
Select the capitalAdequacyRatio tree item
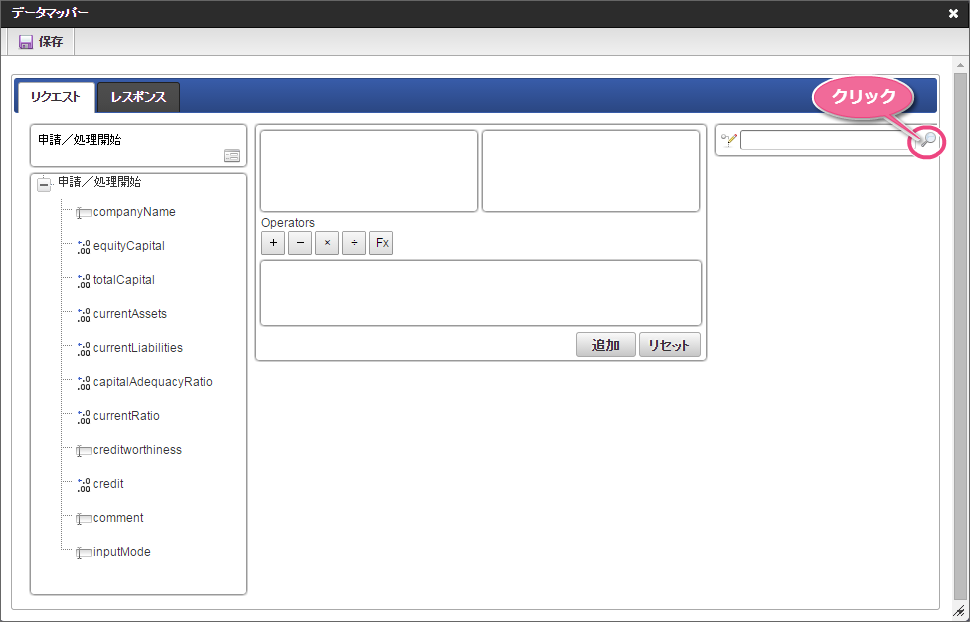tap(153, 382)
